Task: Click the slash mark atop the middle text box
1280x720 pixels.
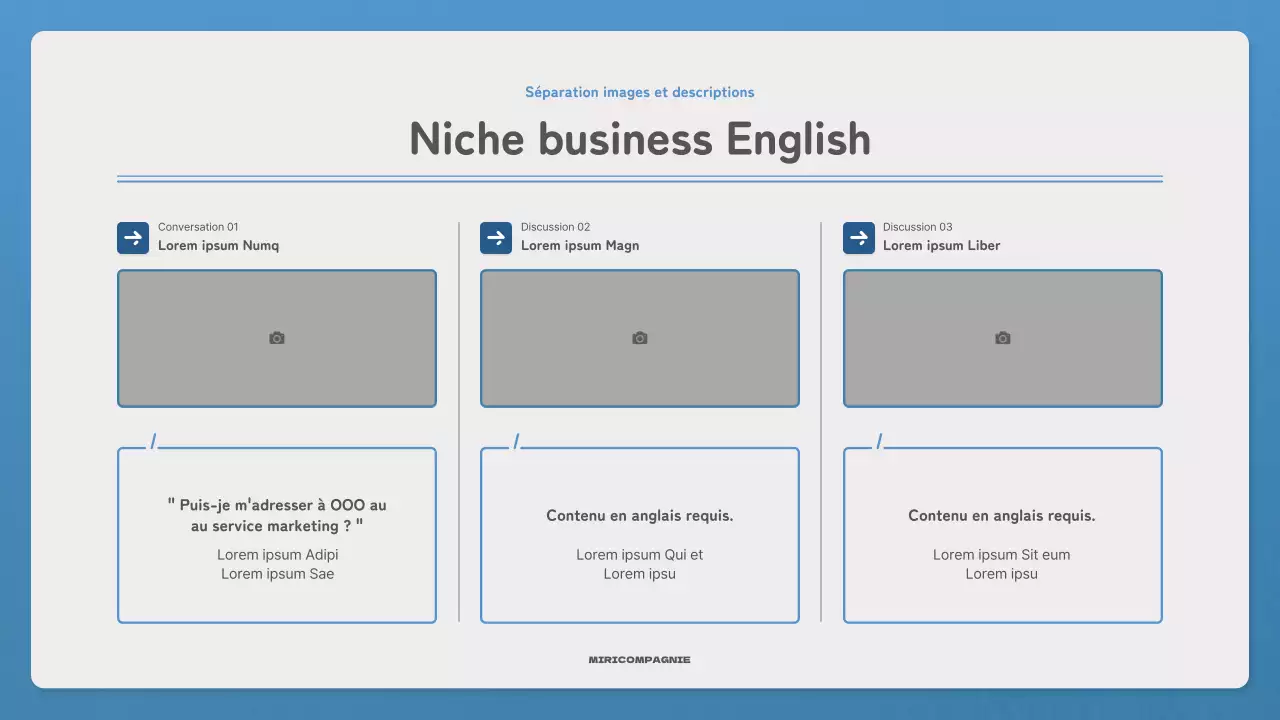Action: (516, 442)
